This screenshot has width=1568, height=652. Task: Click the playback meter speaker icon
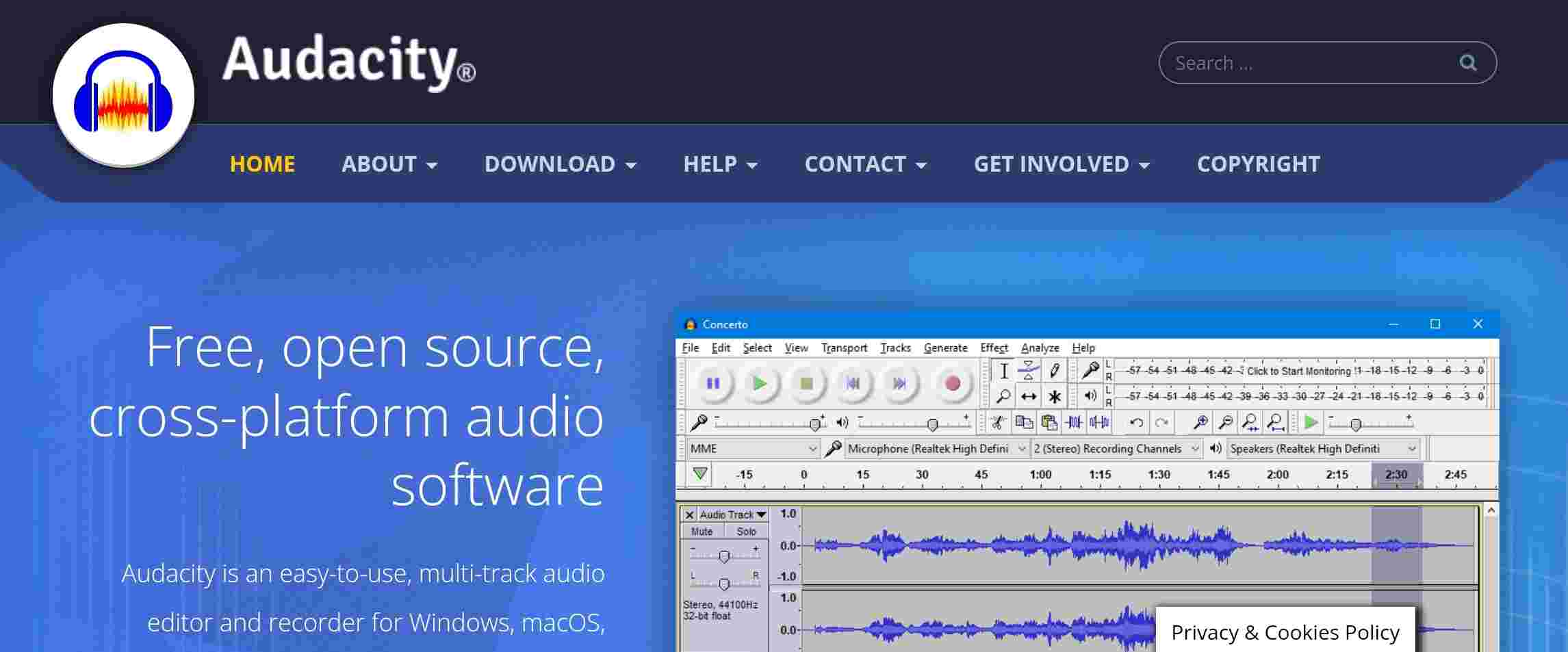tap(1090, 395)
